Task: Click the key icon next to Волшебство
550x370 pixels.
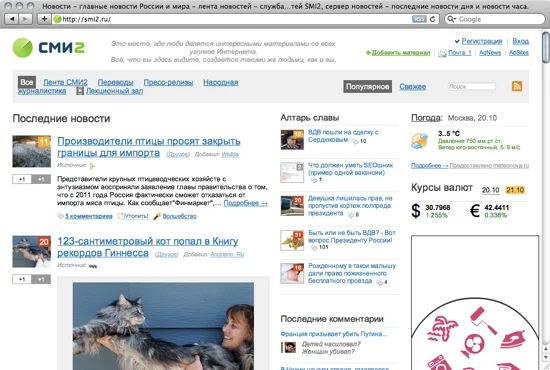Action: pyautogui.click(x=157, y=216)
